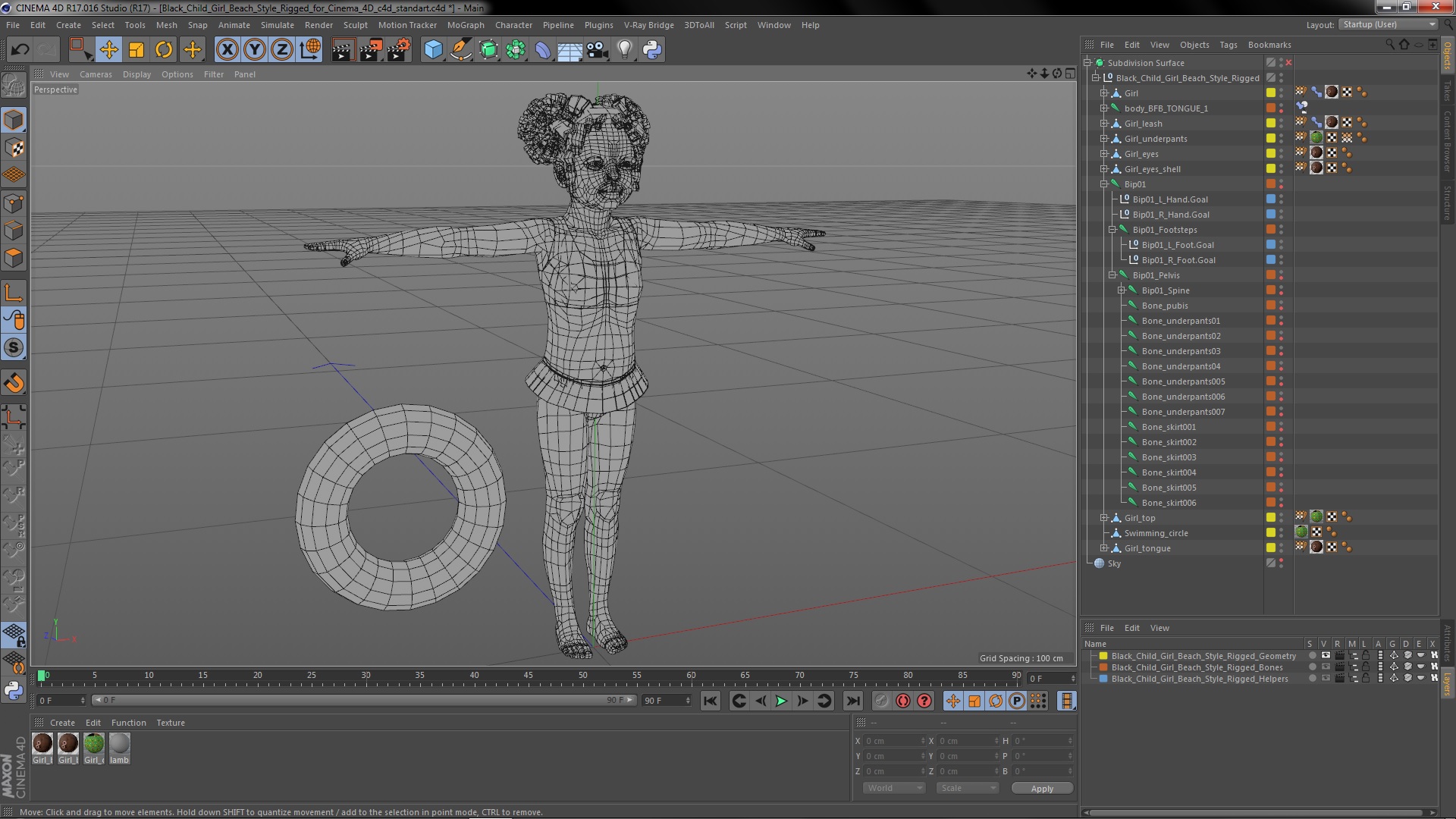The width and height of the screenshot is (1456, 819).
Task: Click Bip01_L_Hand.Goal blue layer swatch
Action: [1271, 199]
